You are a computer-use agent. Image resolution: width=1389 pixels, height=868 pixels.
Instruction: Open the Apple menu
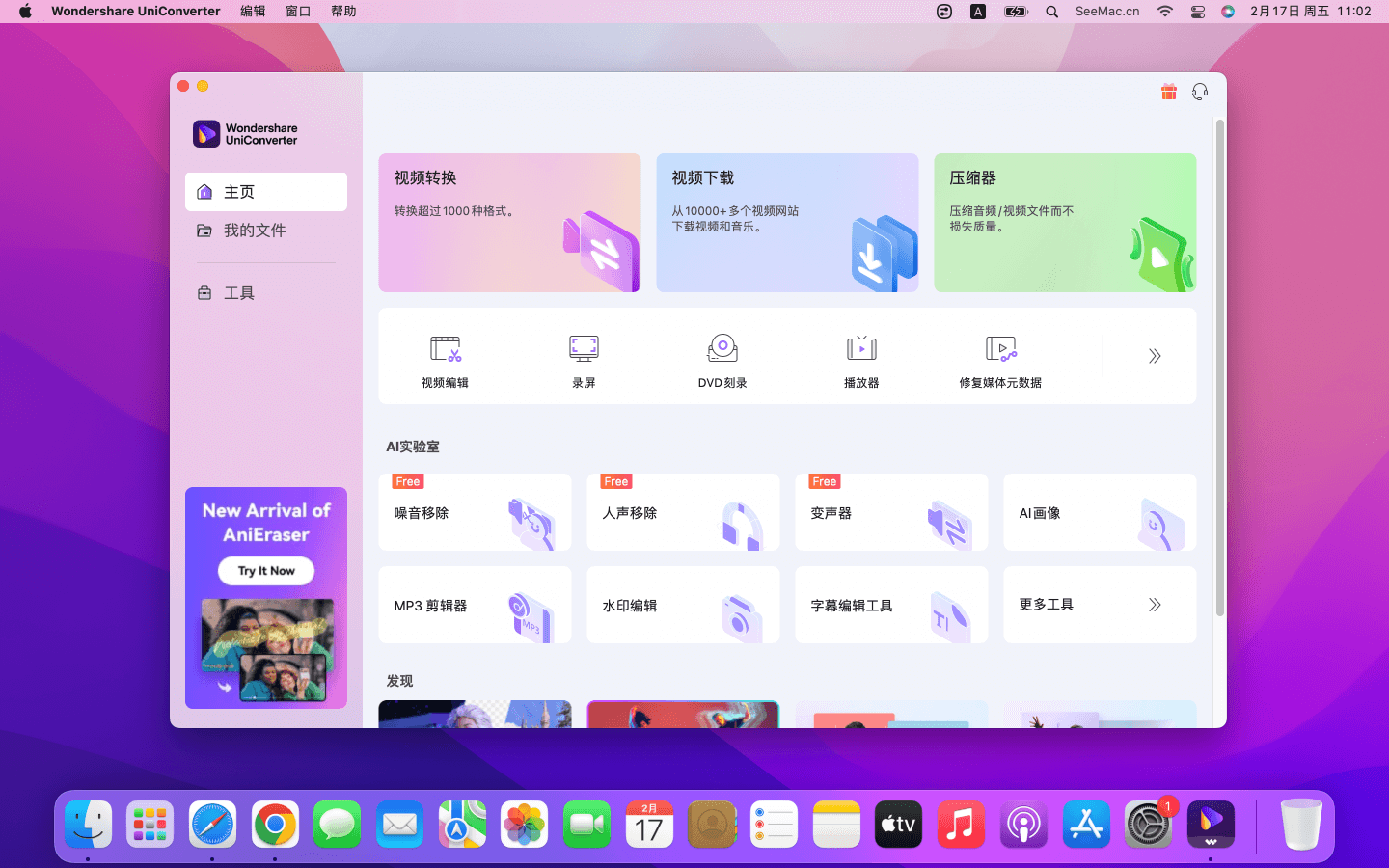pos(25,12)
